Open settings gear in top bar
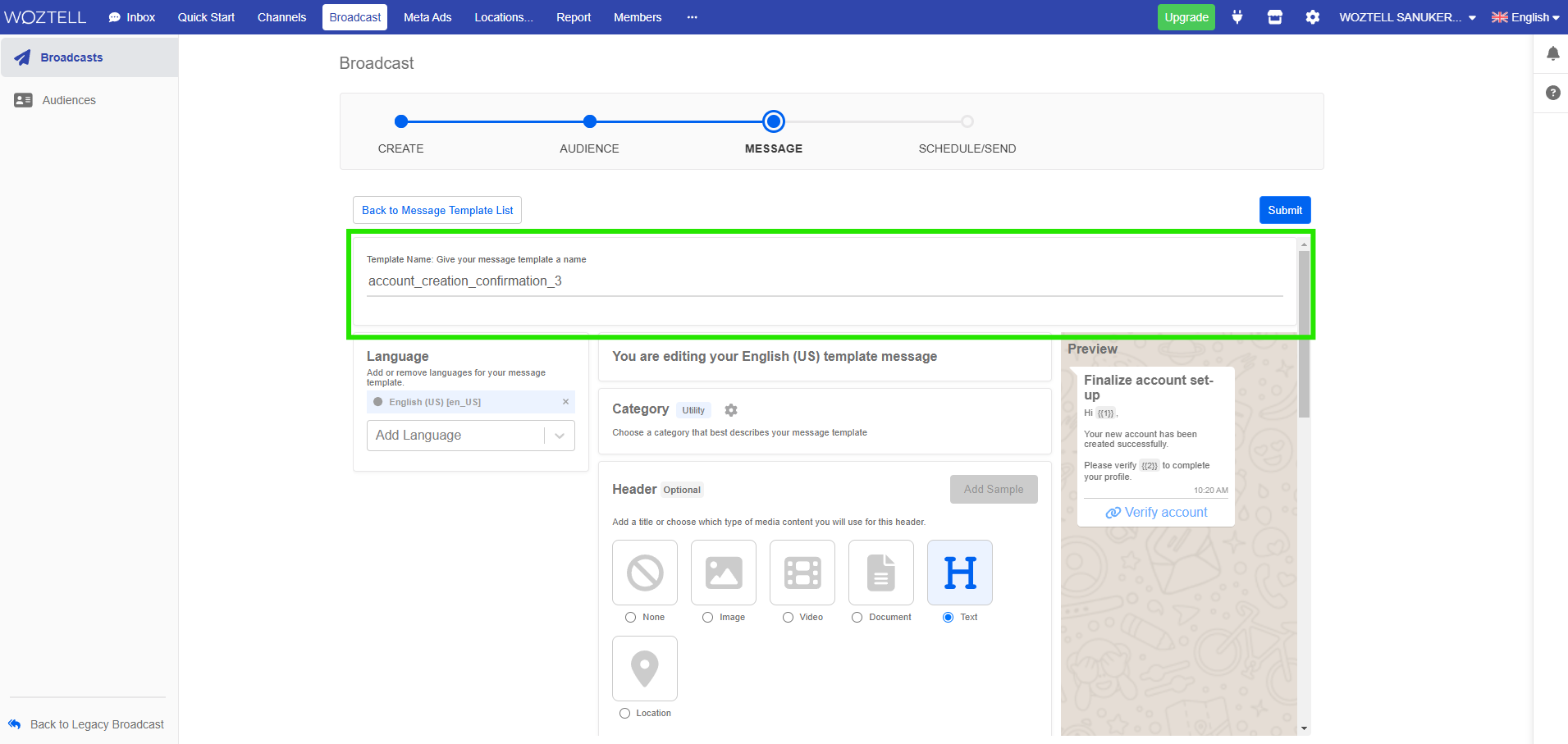 click(1312, 17)
